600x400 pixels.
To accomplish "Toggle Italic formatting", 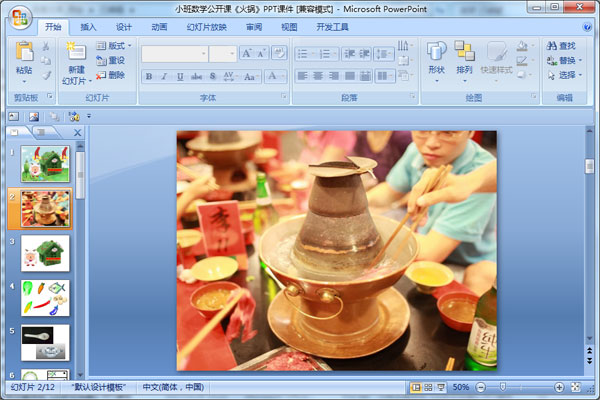I will (164, 76).
